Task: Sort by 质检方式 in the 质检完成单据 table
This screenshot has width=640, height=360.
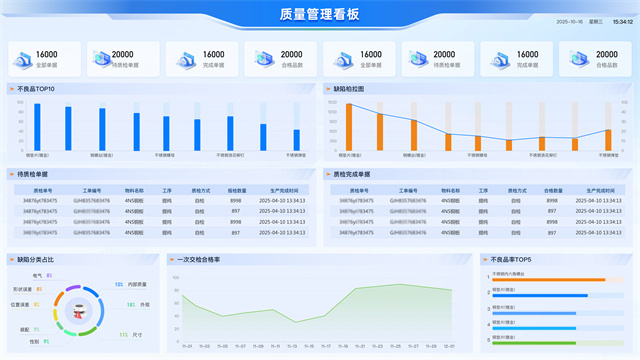Action: (517, 191)
